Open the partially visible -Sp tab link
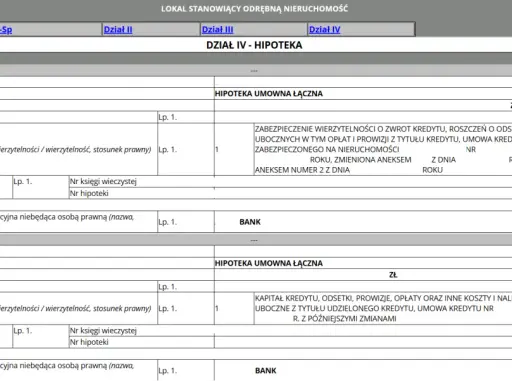This screenshot has height=384, width=512. click(x=6, y=30)
